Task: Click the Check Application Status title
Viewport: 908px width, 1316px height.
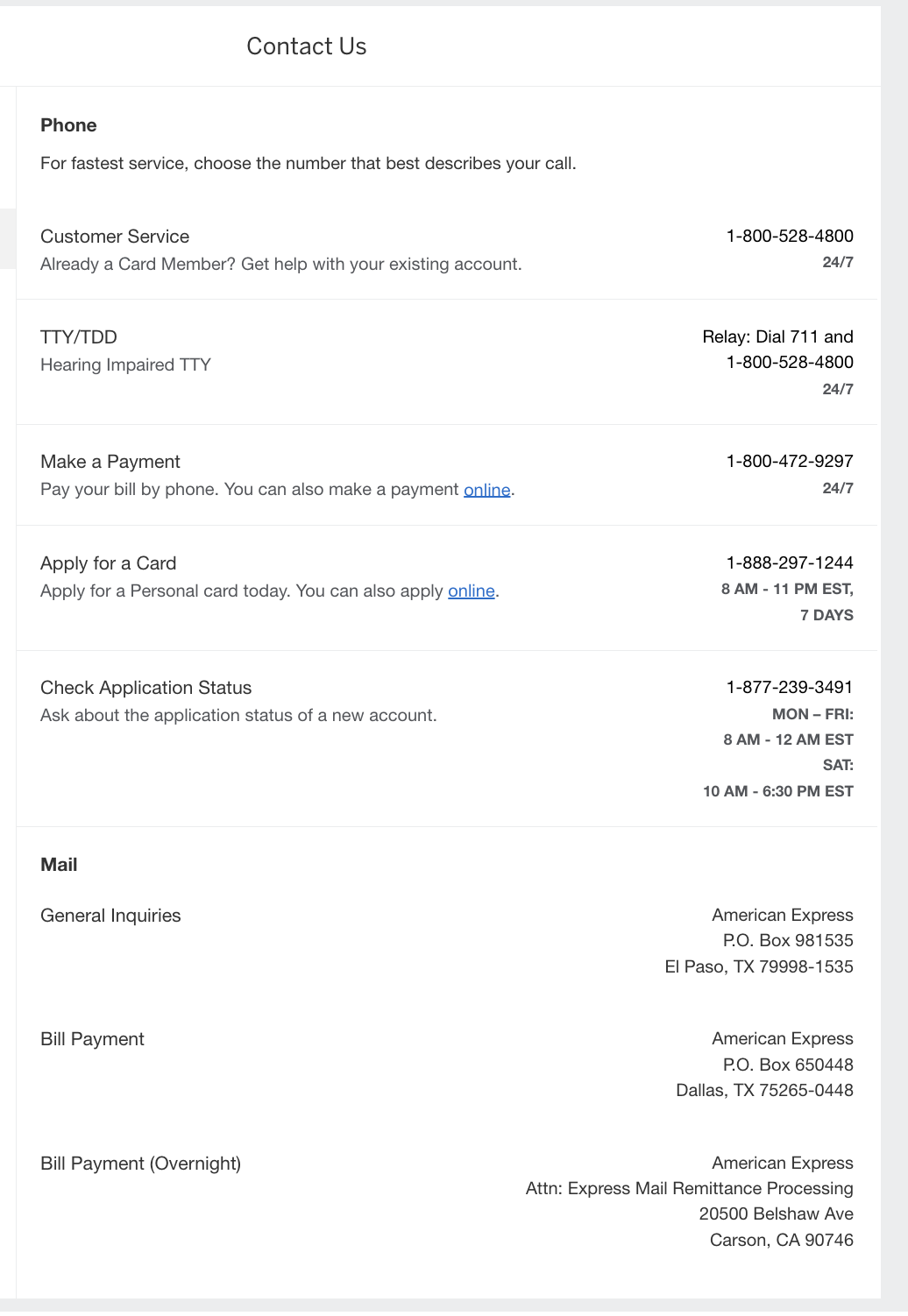Action: 146,688
